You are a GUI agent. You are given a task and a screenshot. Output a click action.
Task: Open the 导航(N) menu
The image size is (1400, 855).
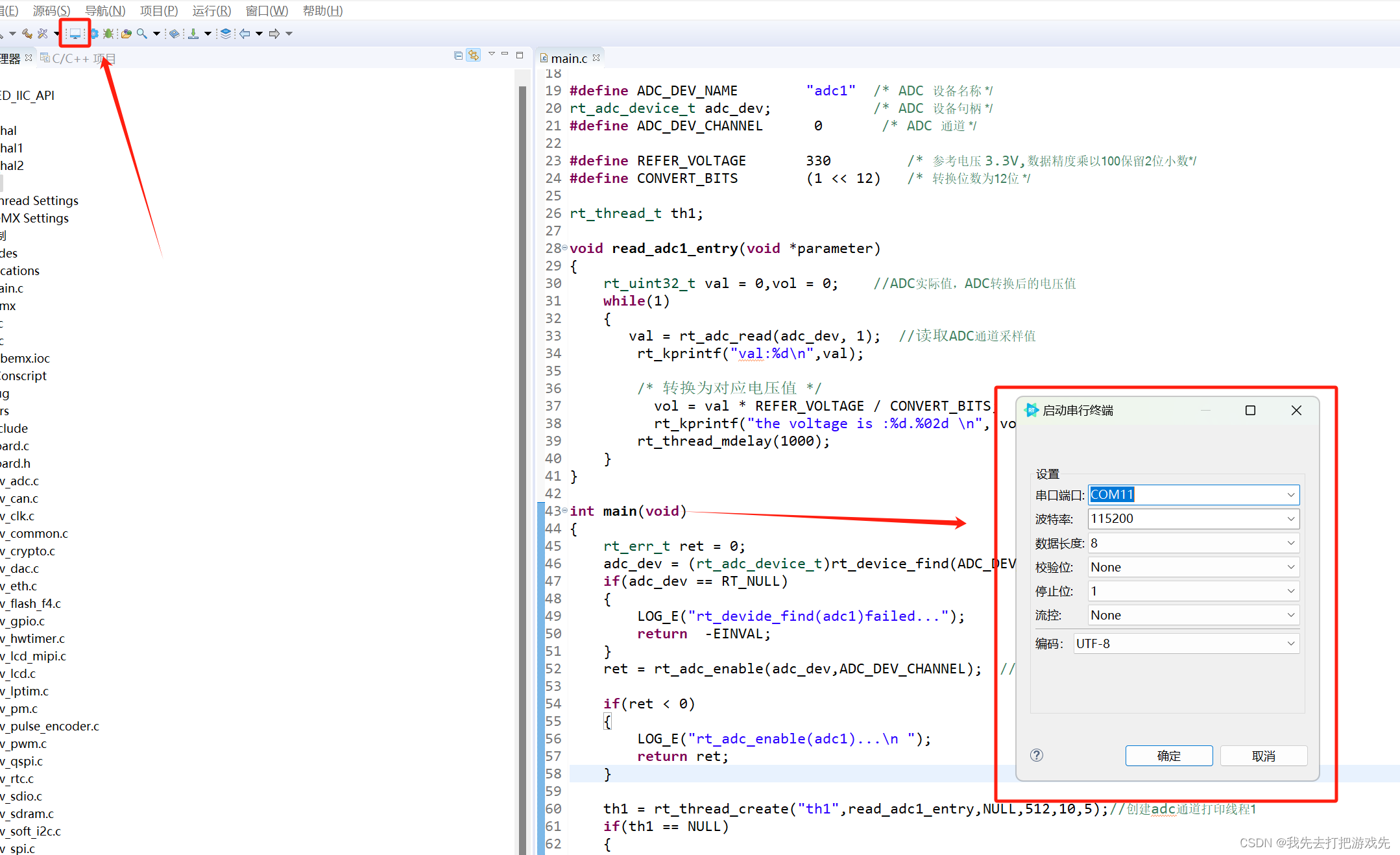[105, 10]
